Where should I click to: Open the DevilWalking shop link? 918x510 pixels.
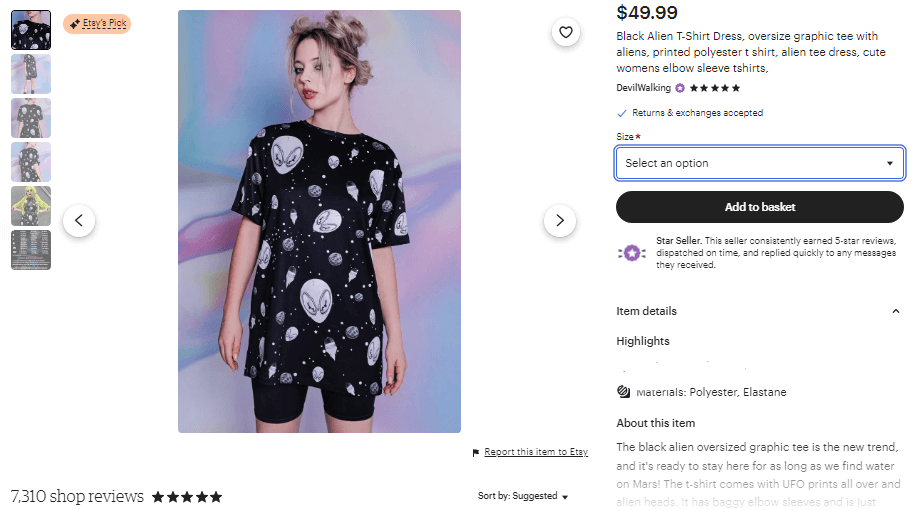click(644, 88)
